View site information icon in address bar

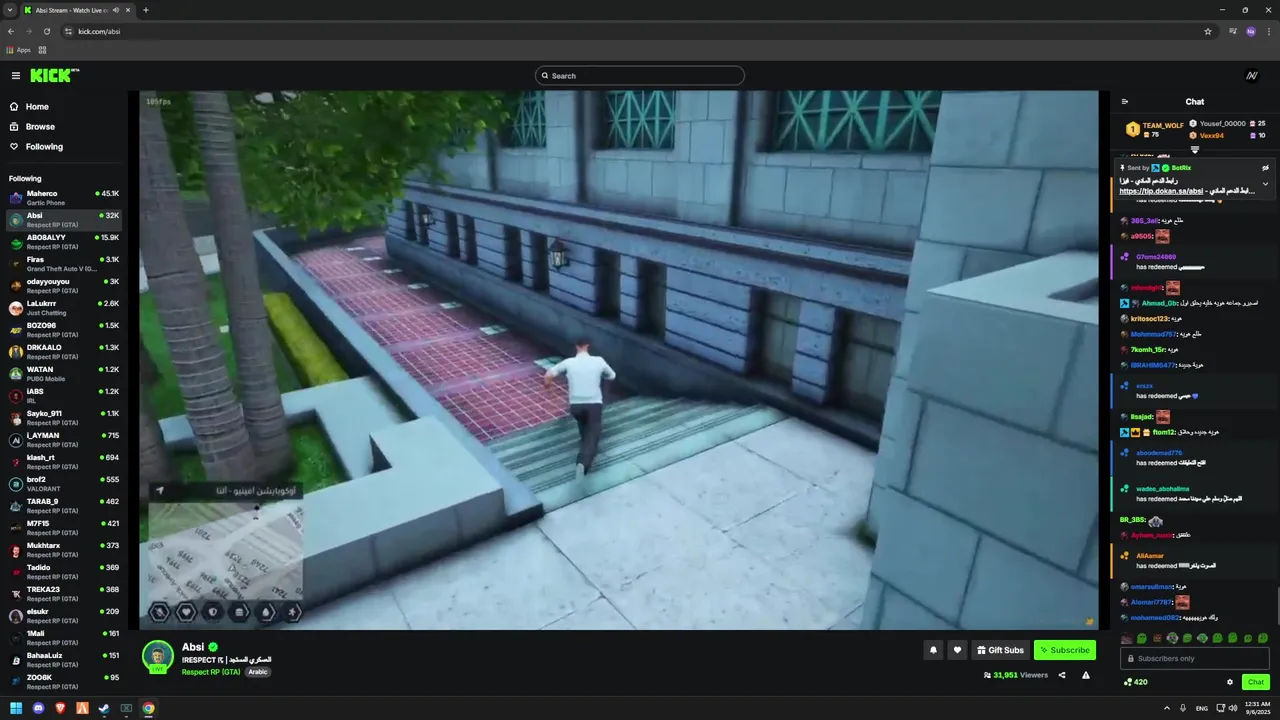tap(69, 31)
